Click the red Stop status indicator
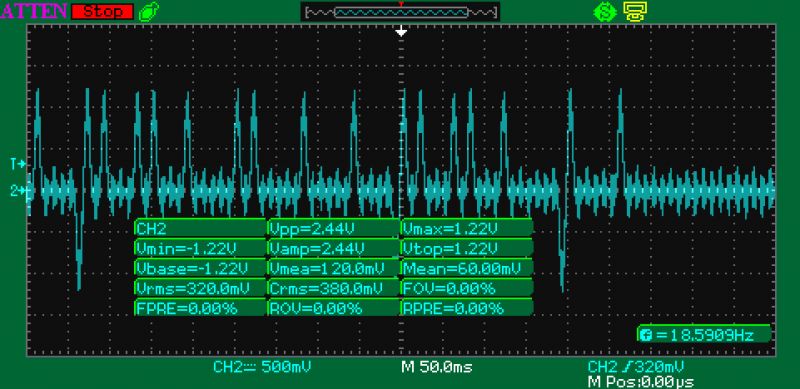 tap(103, 11)
